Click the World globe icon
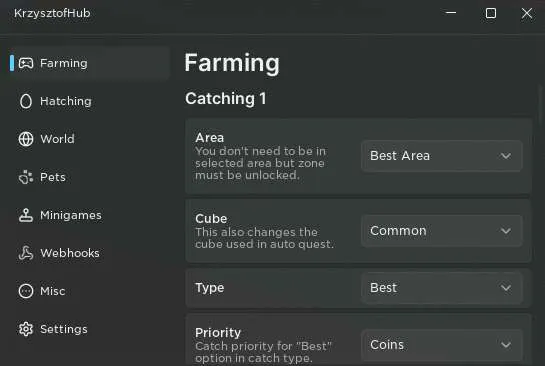 pyautogui.click(x=26, y=139)
